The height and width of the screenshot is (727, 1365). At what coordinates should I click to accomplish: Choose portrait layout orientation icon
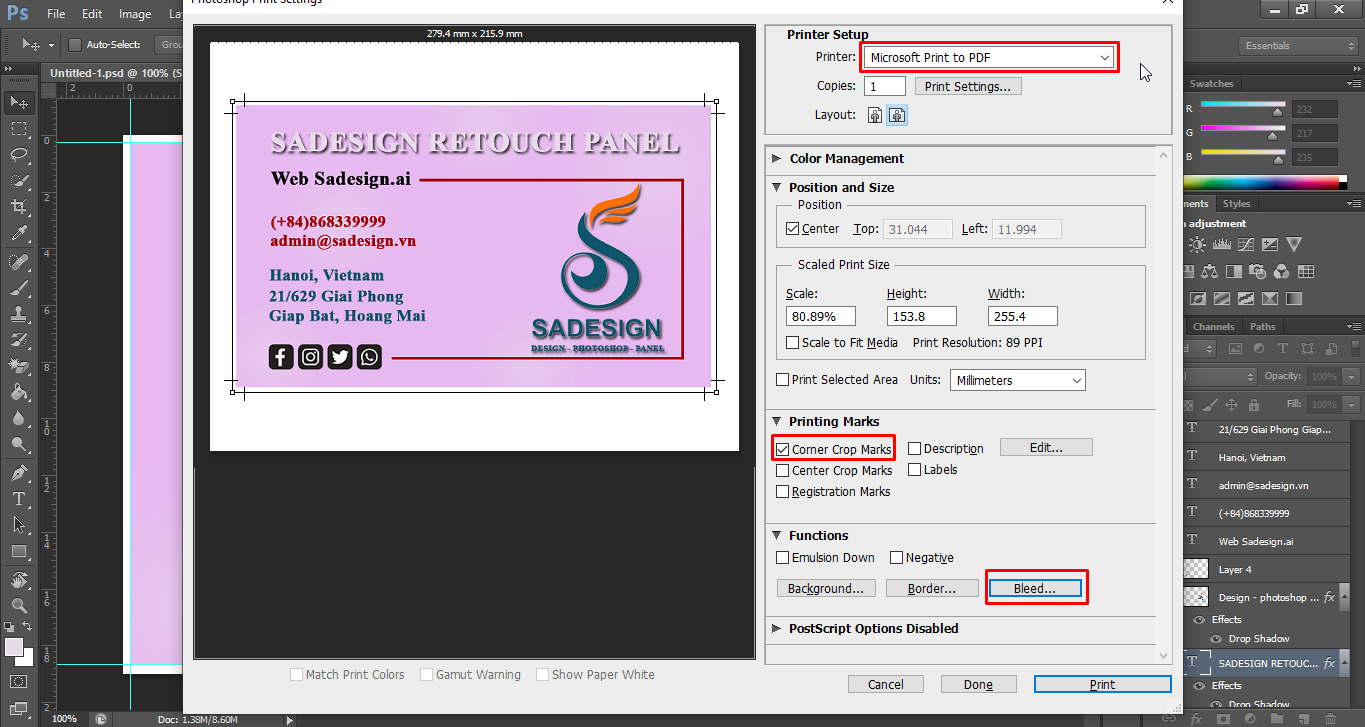[875, 115]
